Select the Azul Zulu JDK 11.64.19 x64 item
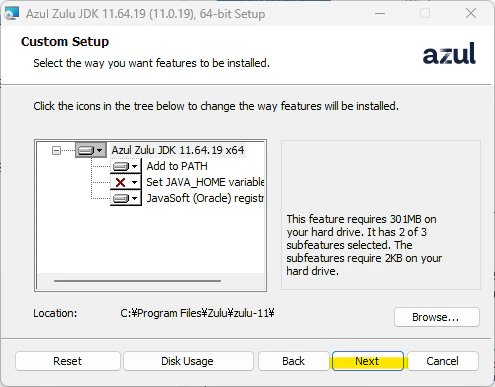495x387 pixels. (178, 150)
